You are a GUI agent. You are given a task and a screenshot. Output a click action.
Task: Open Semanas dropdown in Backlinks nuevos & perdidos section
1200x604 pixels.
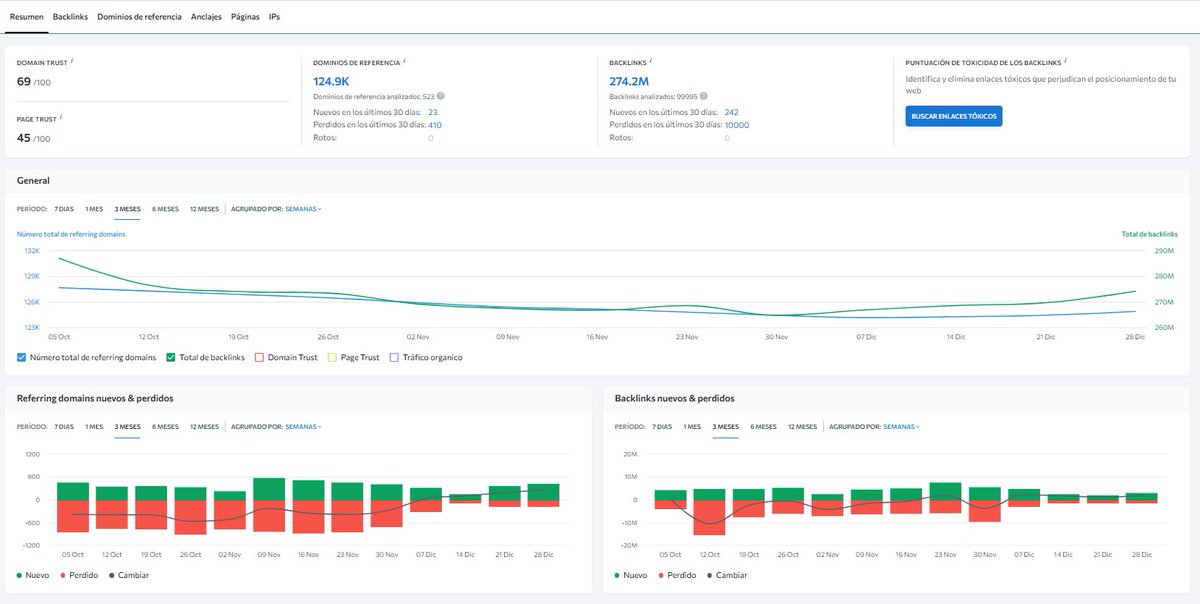point(901,427)
